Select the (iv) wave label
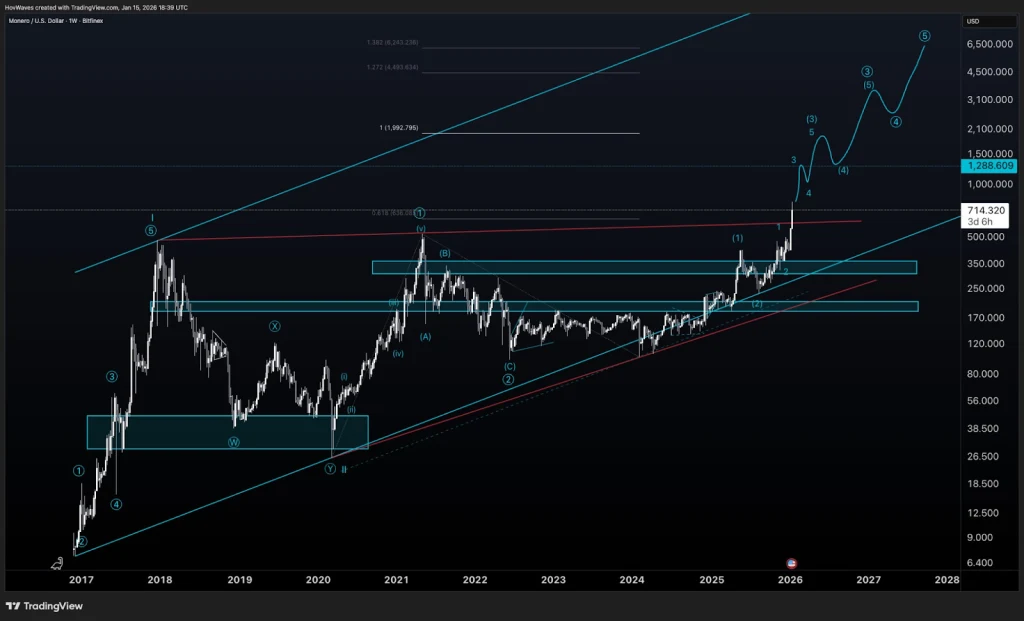This screenshot has height=621, width=1024. [x=398, y=353]
